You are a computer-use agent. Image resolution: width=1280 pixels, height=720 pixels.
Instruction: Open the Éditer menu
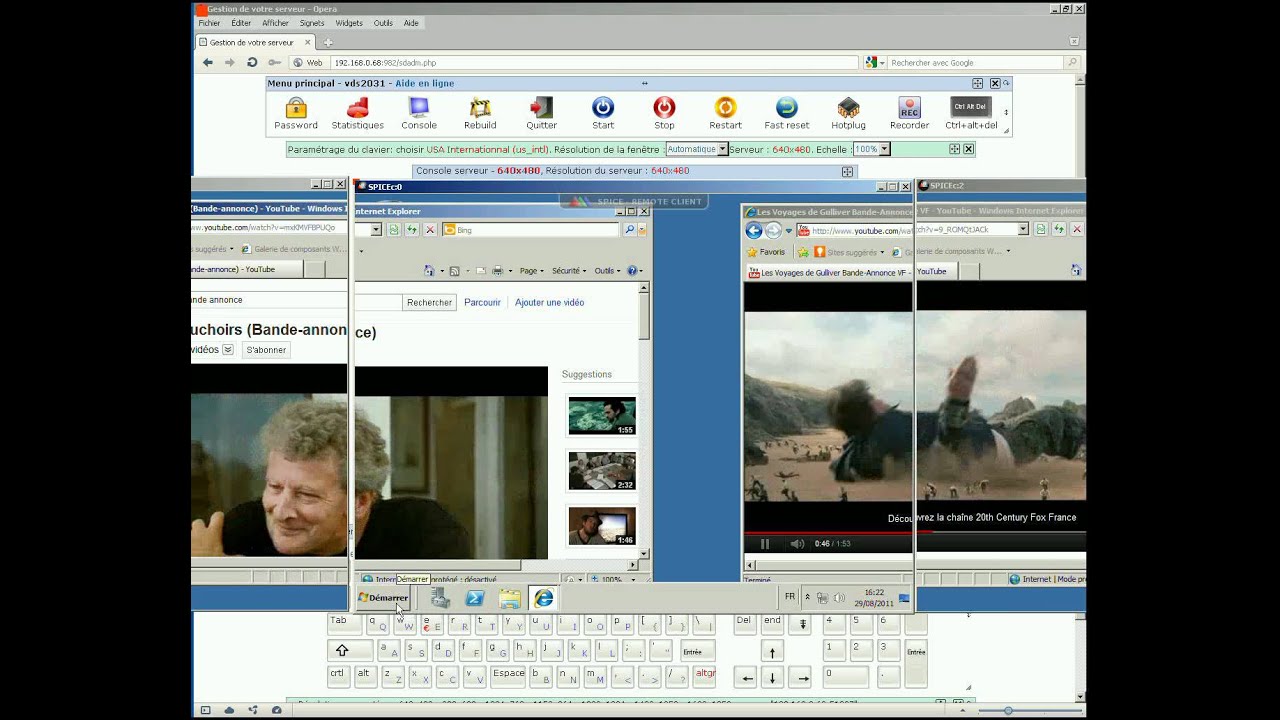click(241, 23)
